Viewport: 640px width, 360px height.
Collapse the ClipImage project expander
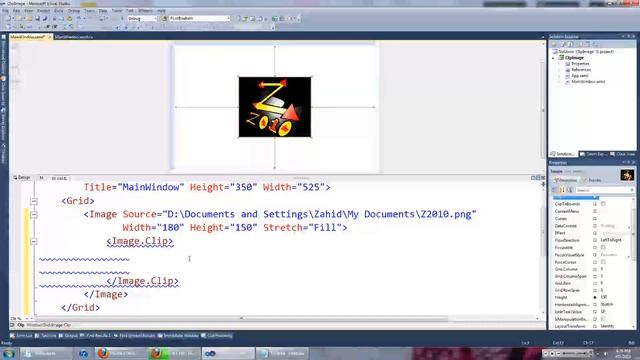[554, 58]
